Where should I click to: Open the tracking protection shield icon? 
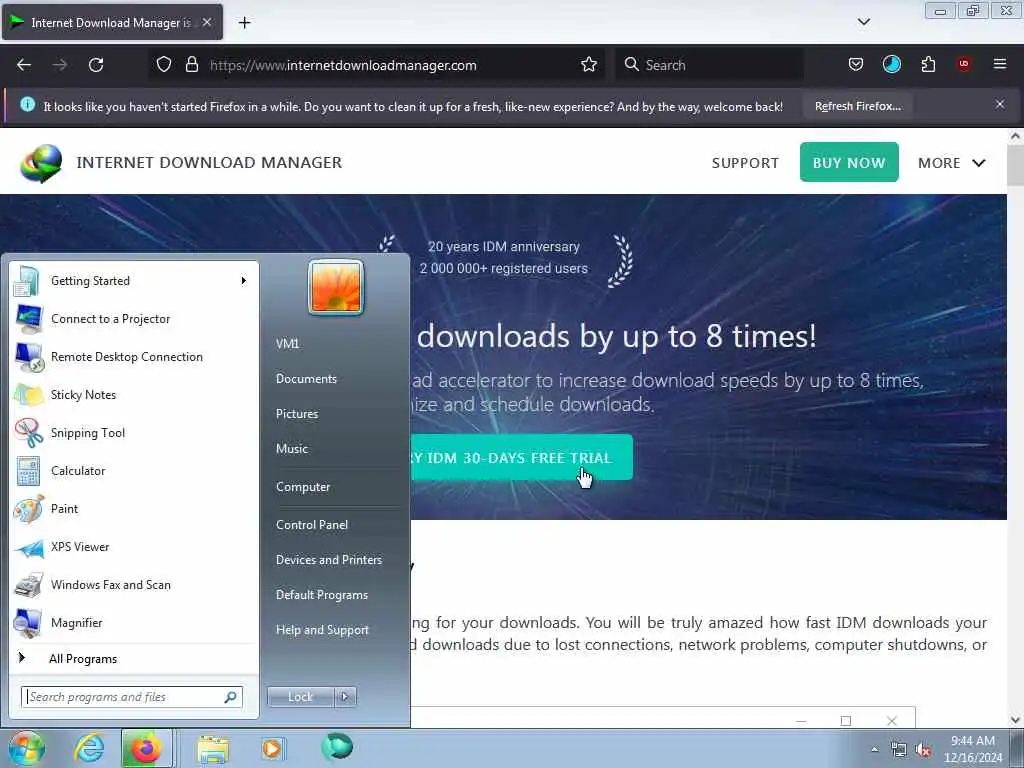click(x=164, y=64)
